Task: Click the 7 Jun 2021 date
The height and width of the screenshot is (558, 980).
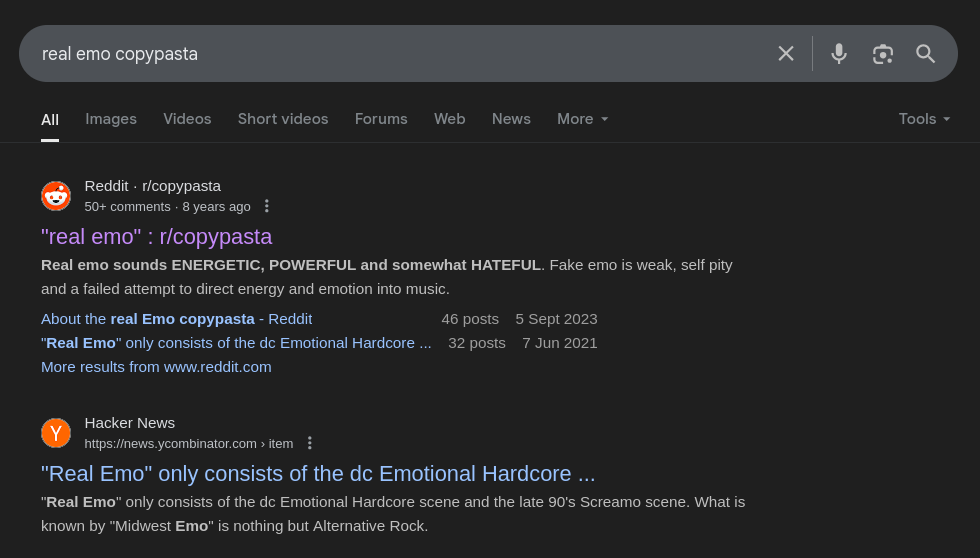Action: coord(559,343)
